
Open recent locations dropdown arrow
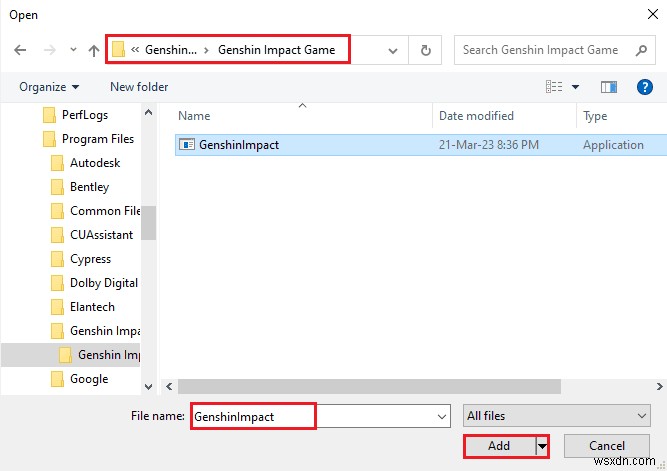tap(73, 50)
